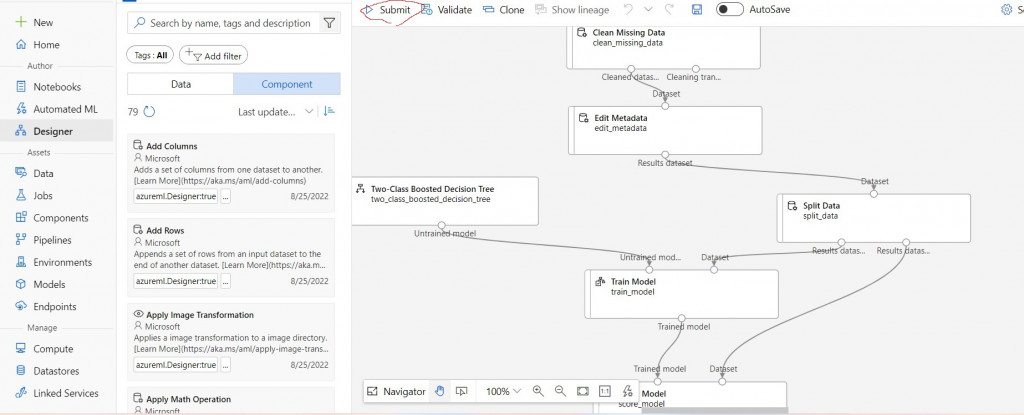Click the Tags: All filter pill

[150, 56]
